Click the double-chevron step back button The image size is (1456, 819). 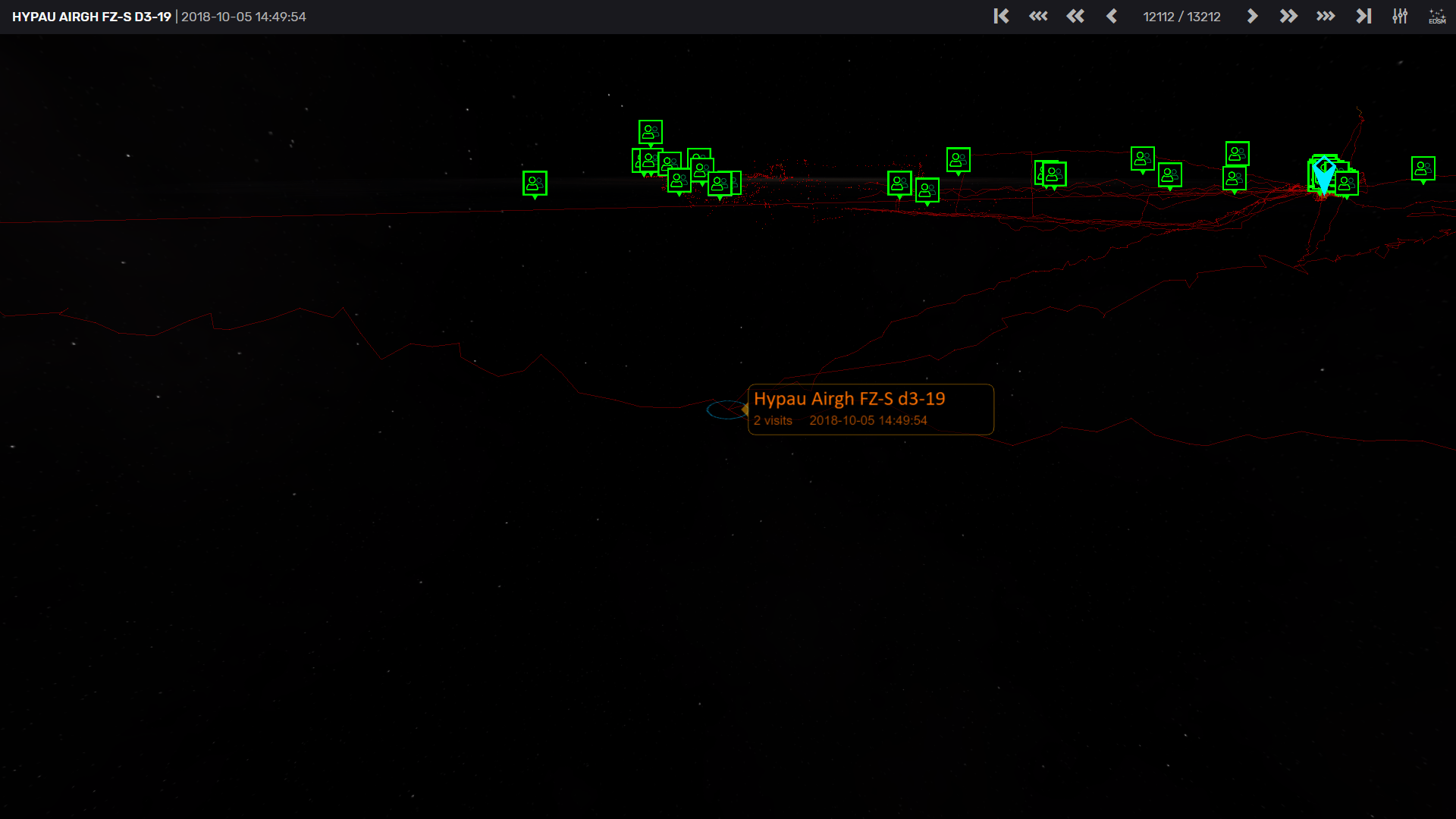(1075, 16)
